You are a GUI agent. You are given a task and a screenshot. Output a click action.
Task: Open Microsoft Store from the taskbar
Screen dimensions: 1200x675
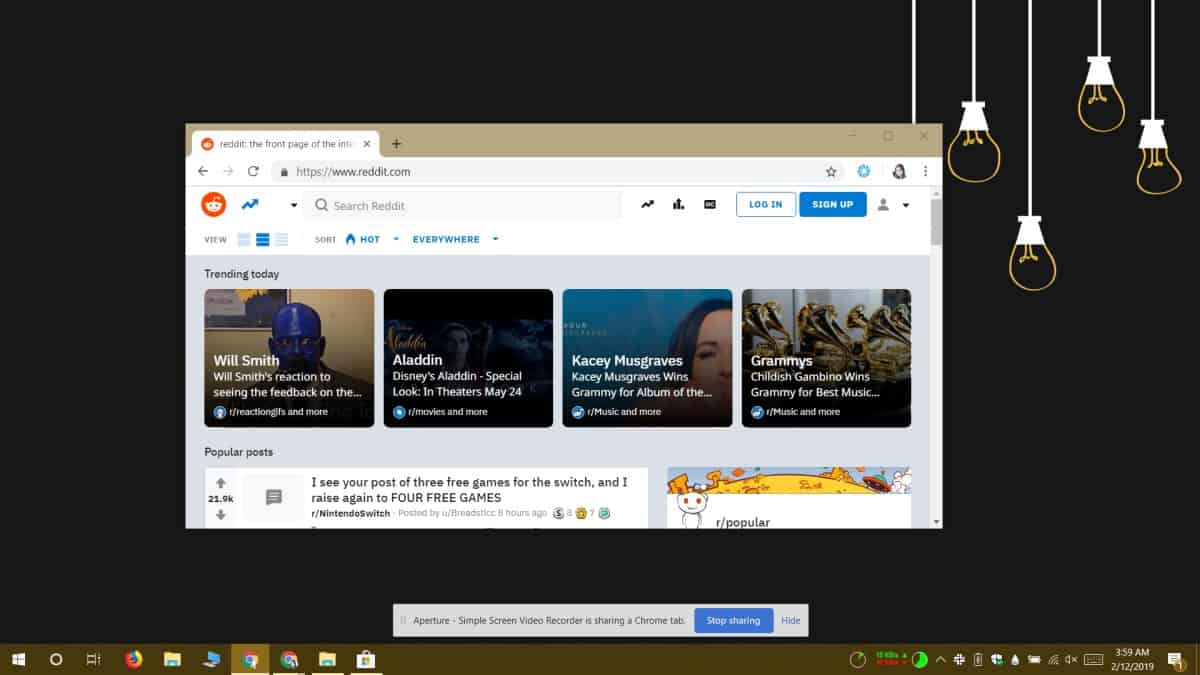click(x=365, y=659)
